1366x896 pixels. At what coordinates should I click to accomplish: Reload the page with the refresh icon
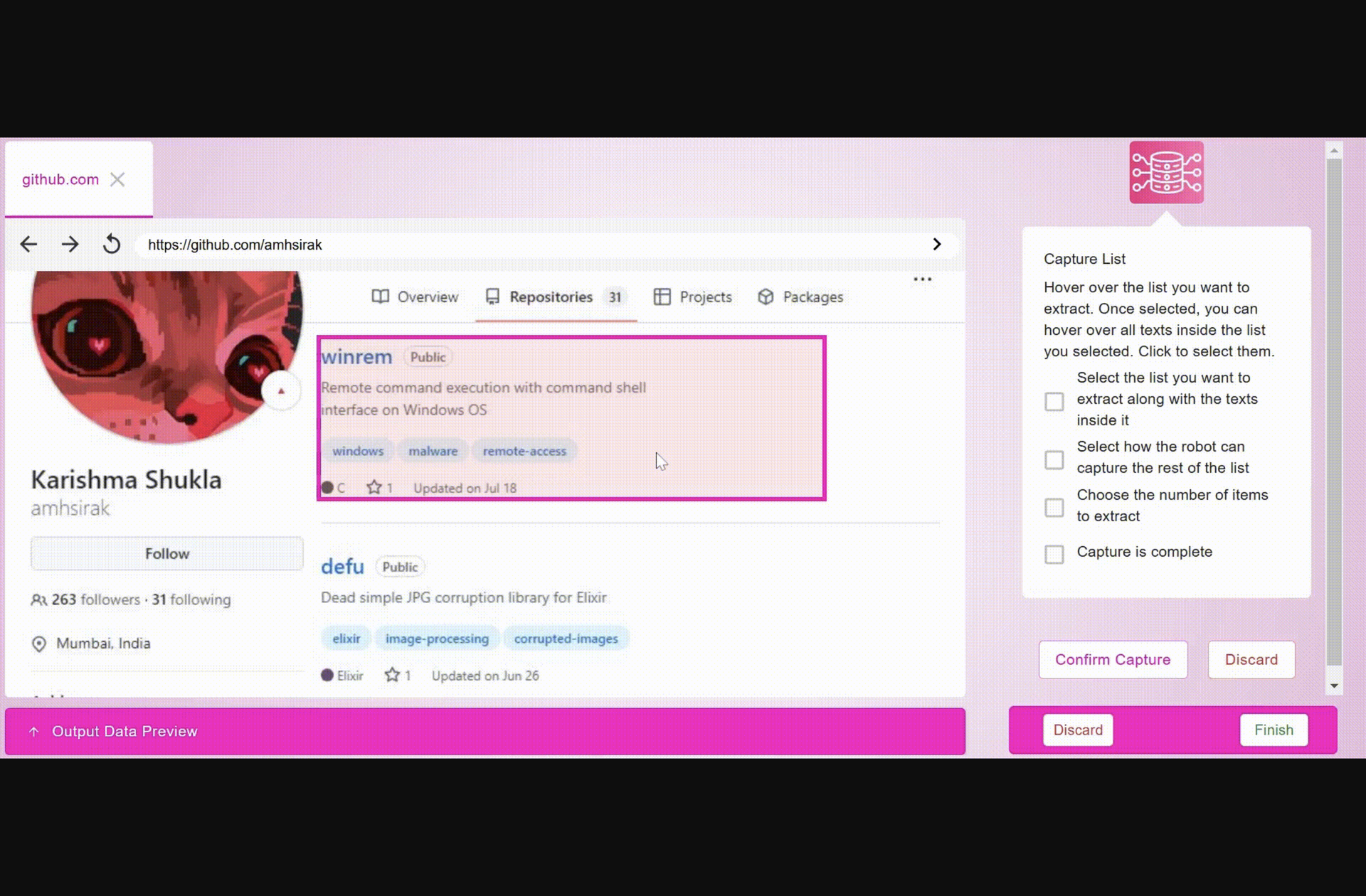click(x=112, y=245)
